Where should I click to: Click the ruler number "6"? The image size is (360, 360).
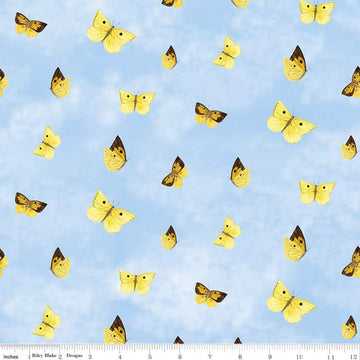pyautogui.click(x=180, y=356)
